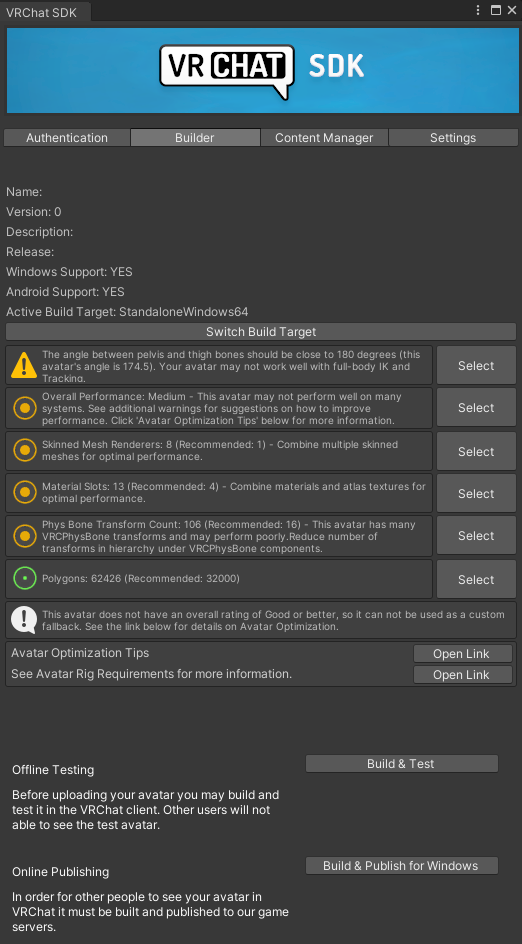Click the Phys Bone Transform Count icon
The image size is (522, 944).
[x=25, y=535]
